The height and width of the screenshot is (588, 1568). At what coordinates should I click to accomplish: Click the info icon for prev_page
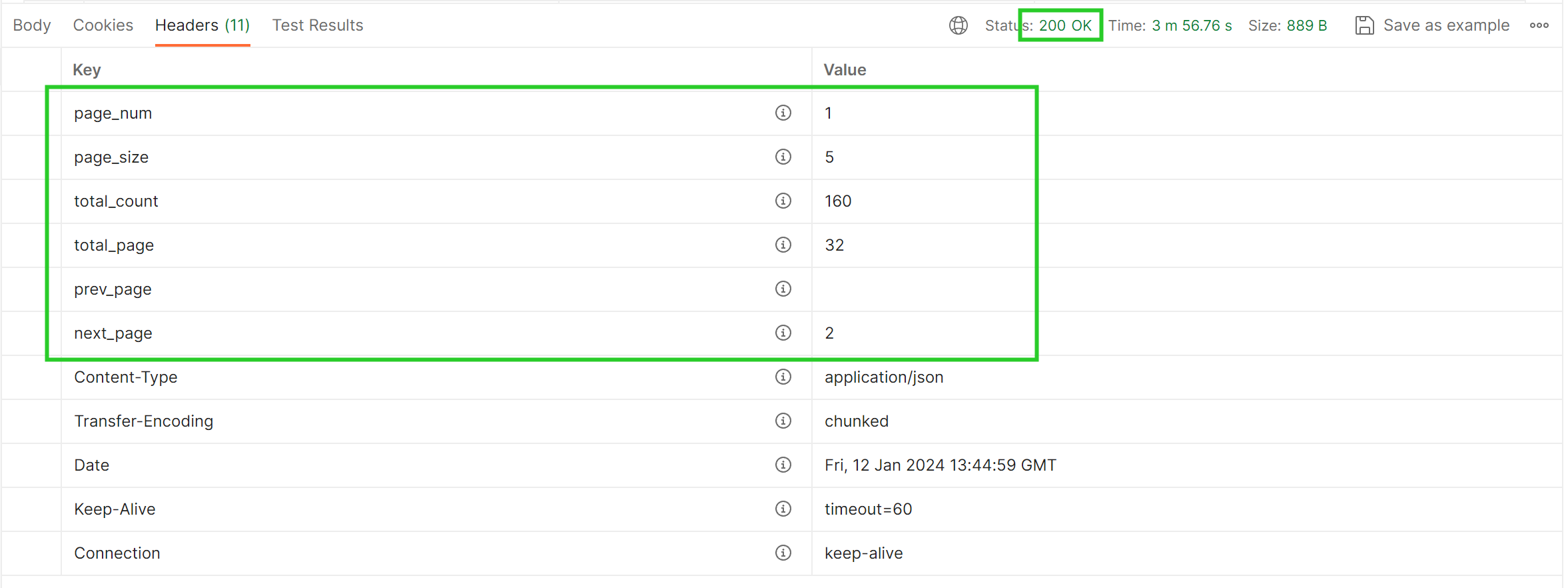(783, 289)
